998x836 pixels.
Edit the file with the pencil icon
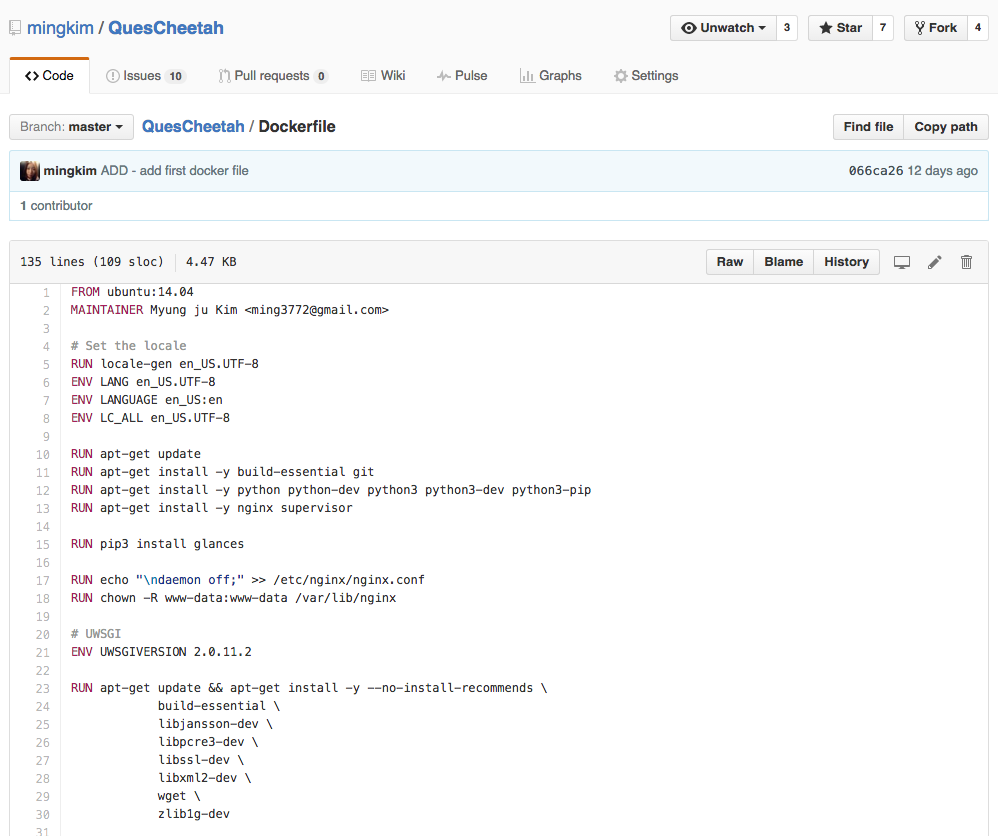[934, 262]
